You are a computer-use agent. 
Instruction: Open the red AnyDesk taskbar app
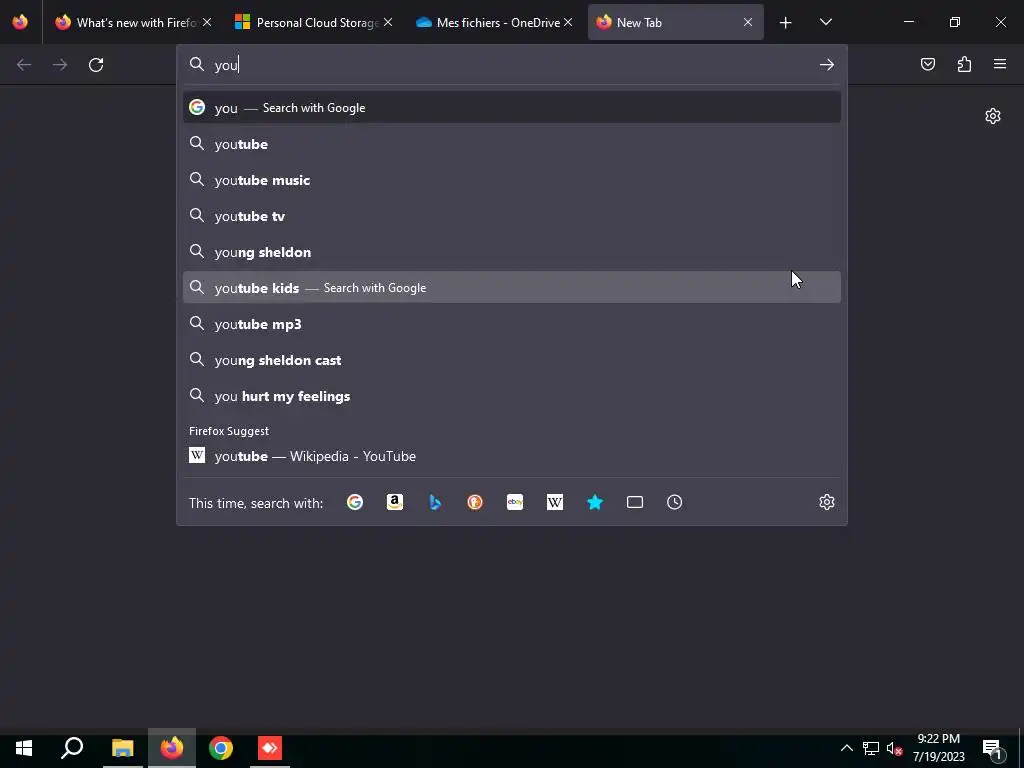point(270,748)
